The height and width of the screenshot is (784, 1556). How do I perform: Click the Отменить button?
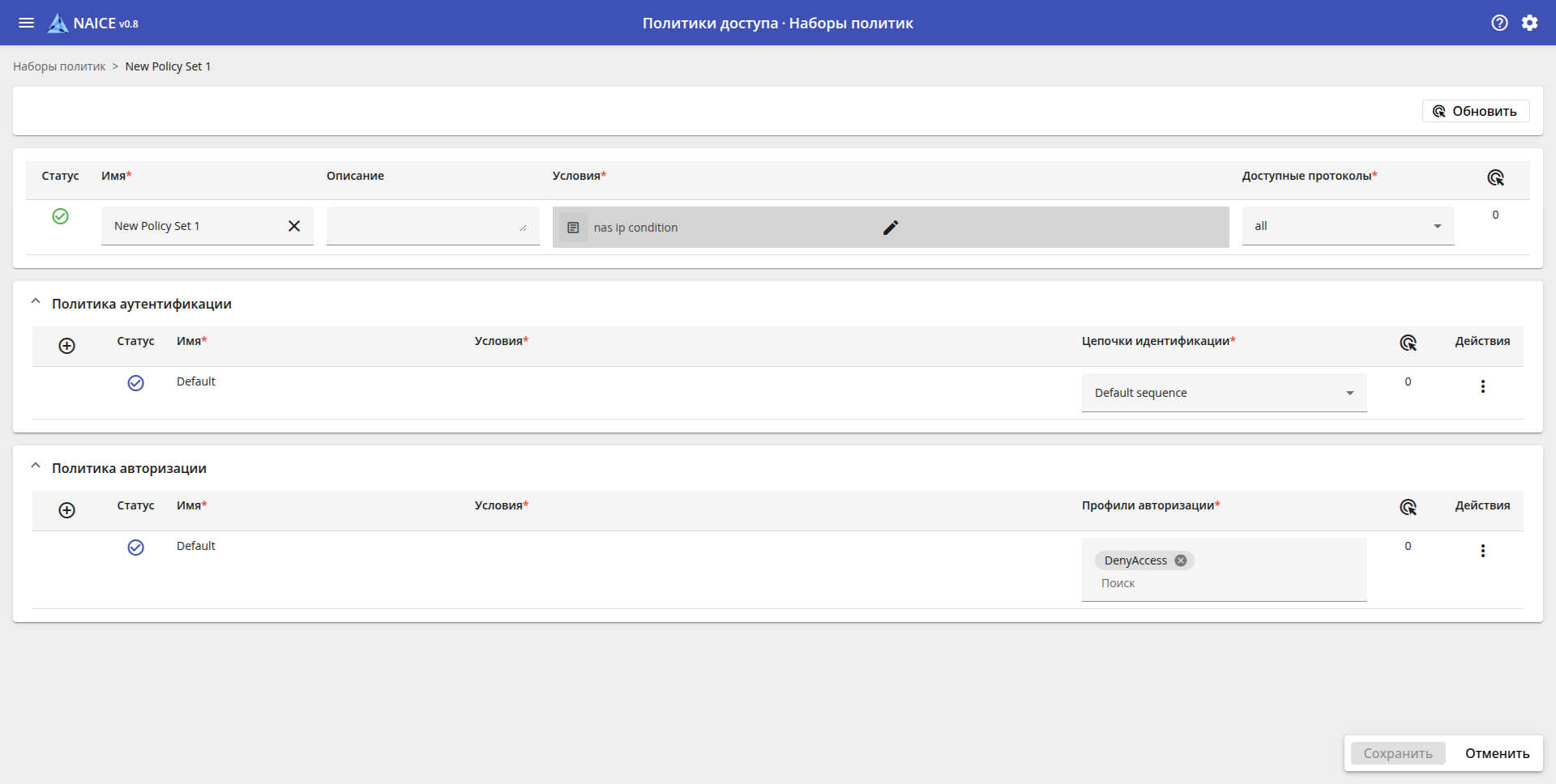(1497, 753)
